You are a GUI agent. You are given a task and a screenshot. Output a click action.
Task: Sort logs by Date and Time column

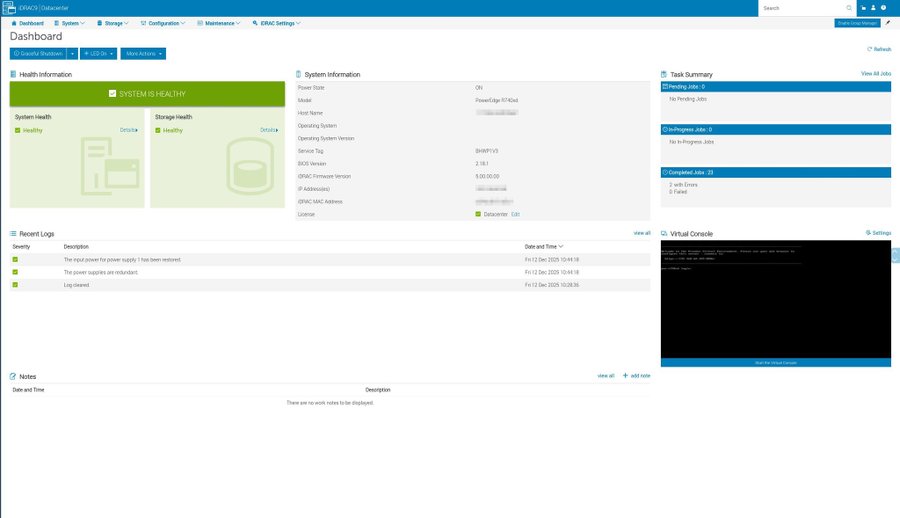[544, 246]
